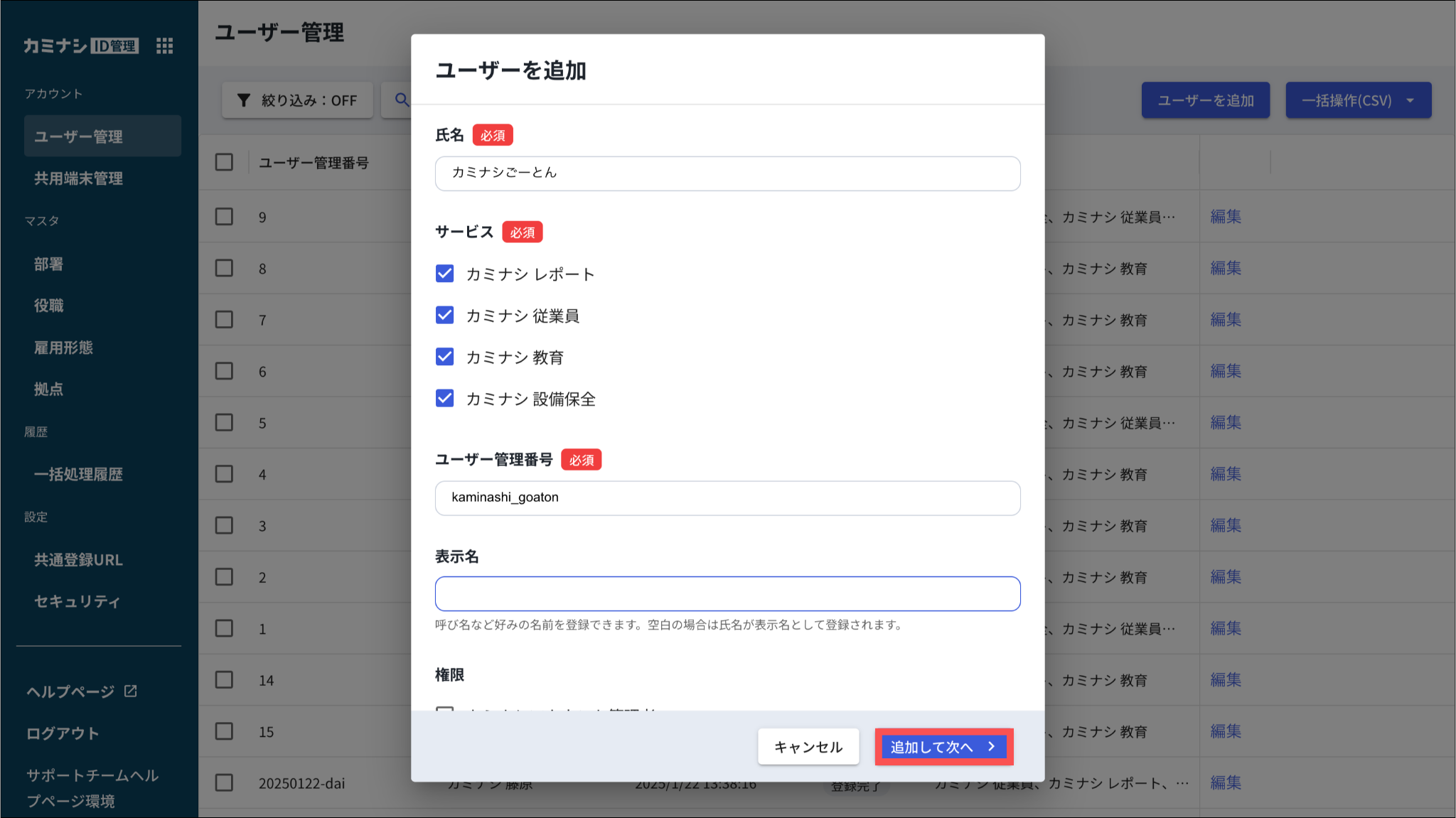
Task: Click the search magnifier icon
Action: pos(402,100)
